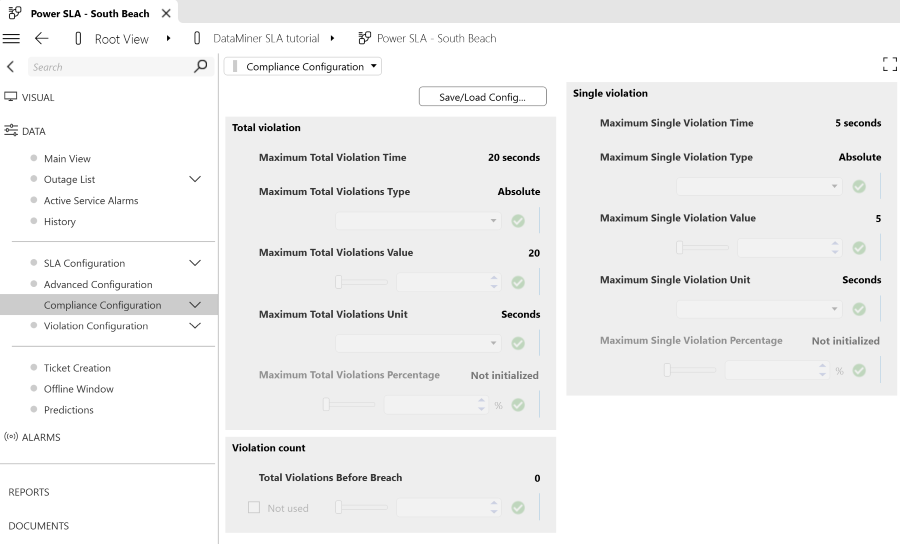The height and width of the screenshot is (544, 900).
Task: Expand the Compliance Configuration sidebar chevron
Action: coord(195,305)
